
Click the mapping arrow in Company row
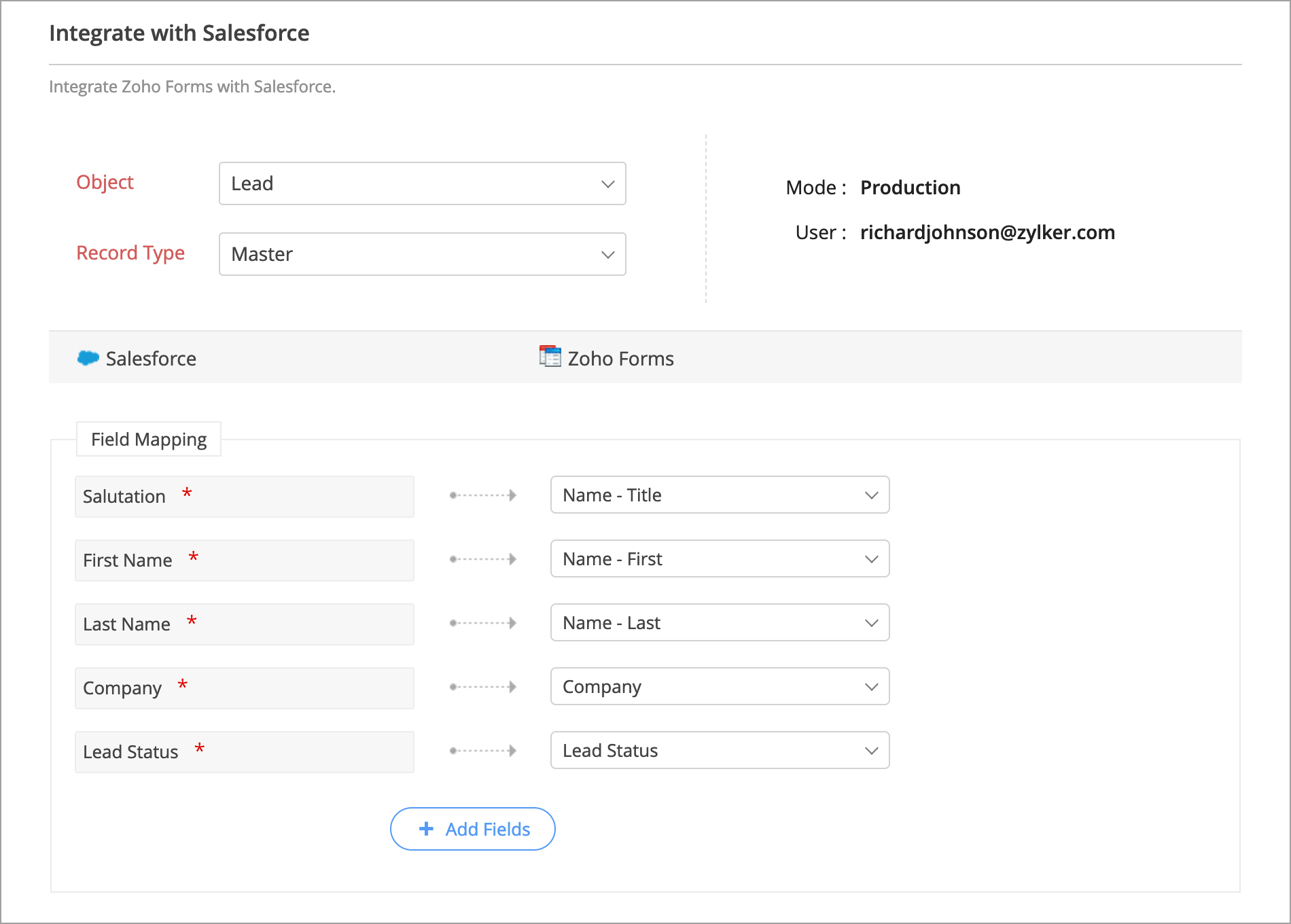pos(483,687)
